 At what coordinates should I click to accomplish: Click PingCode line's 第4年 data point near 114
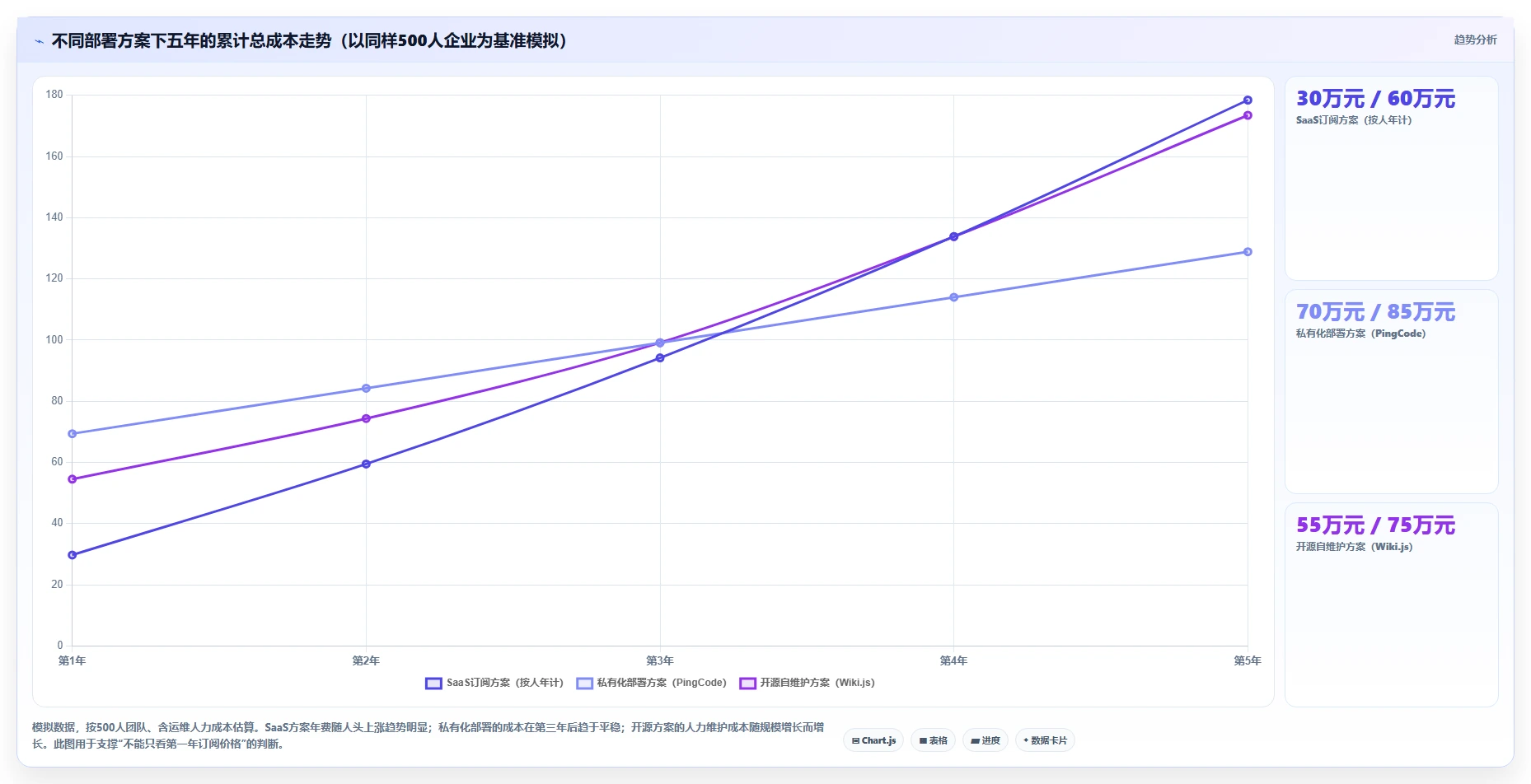click(x=953, y=297)
